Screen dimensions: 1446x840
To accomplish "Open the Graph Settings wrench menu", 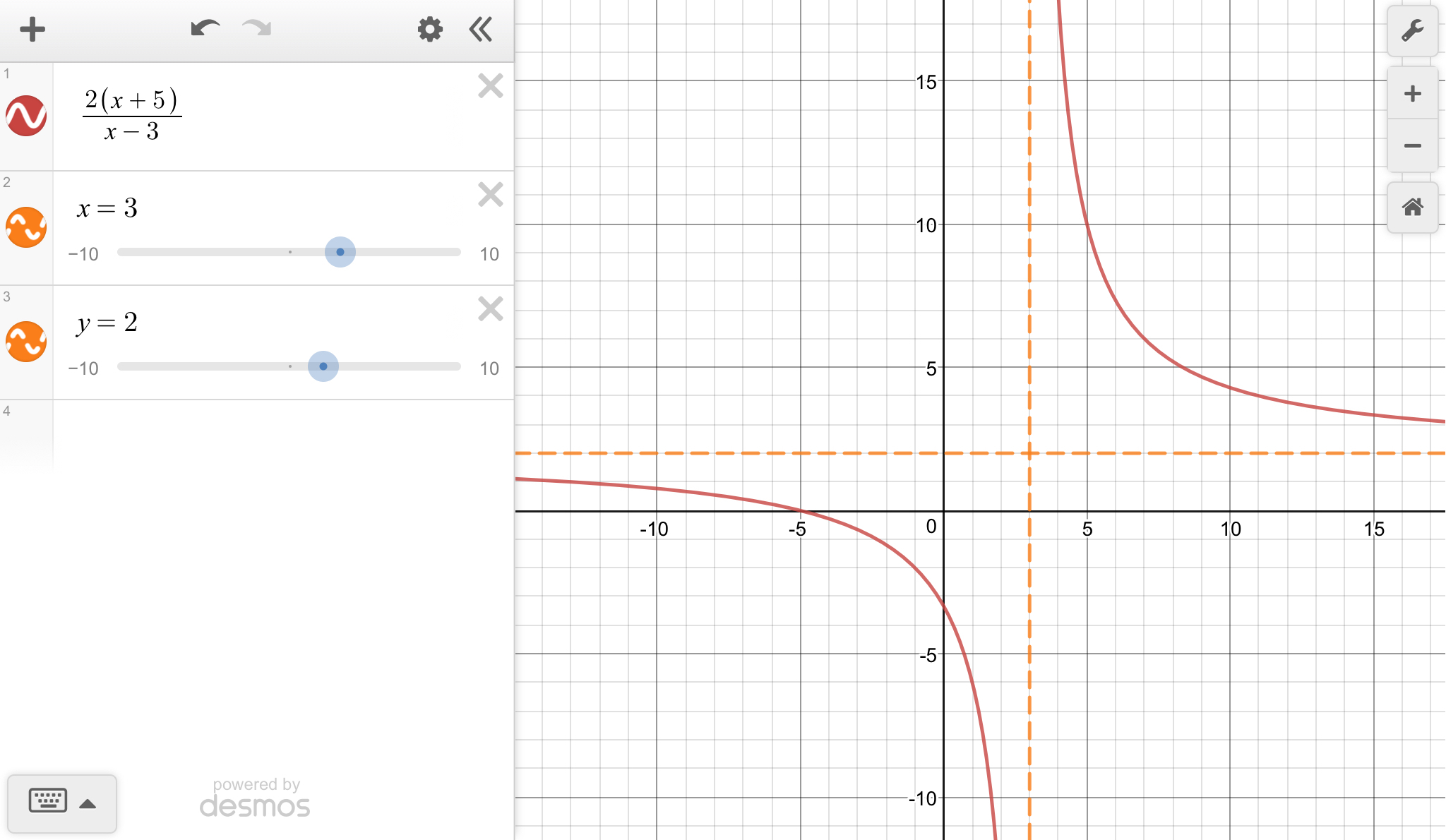I will (x=1412, y=31).
